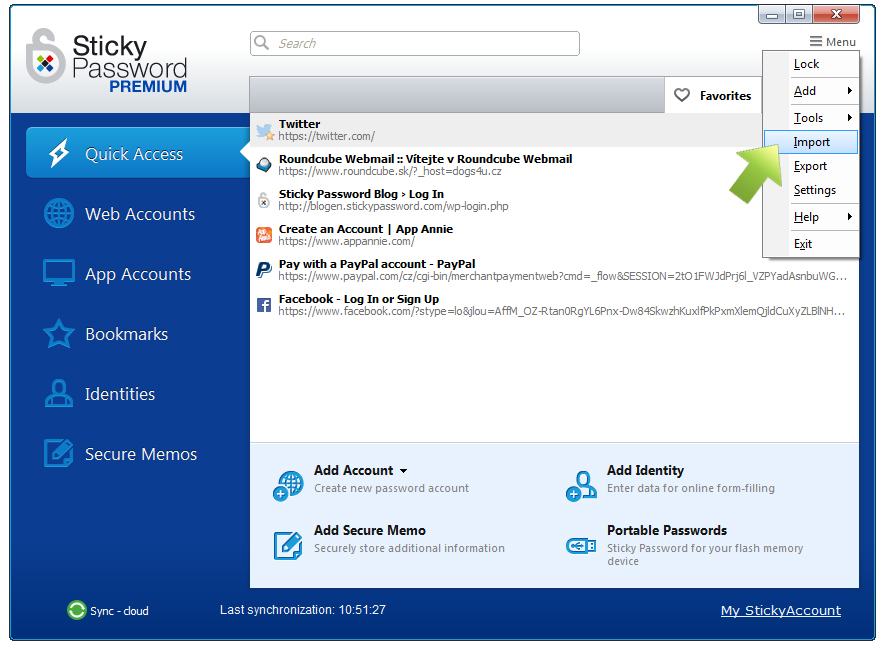The image size is (883, 654).
Task: Click the Quick Access lightning icon
Action: [x=59, y=153]
